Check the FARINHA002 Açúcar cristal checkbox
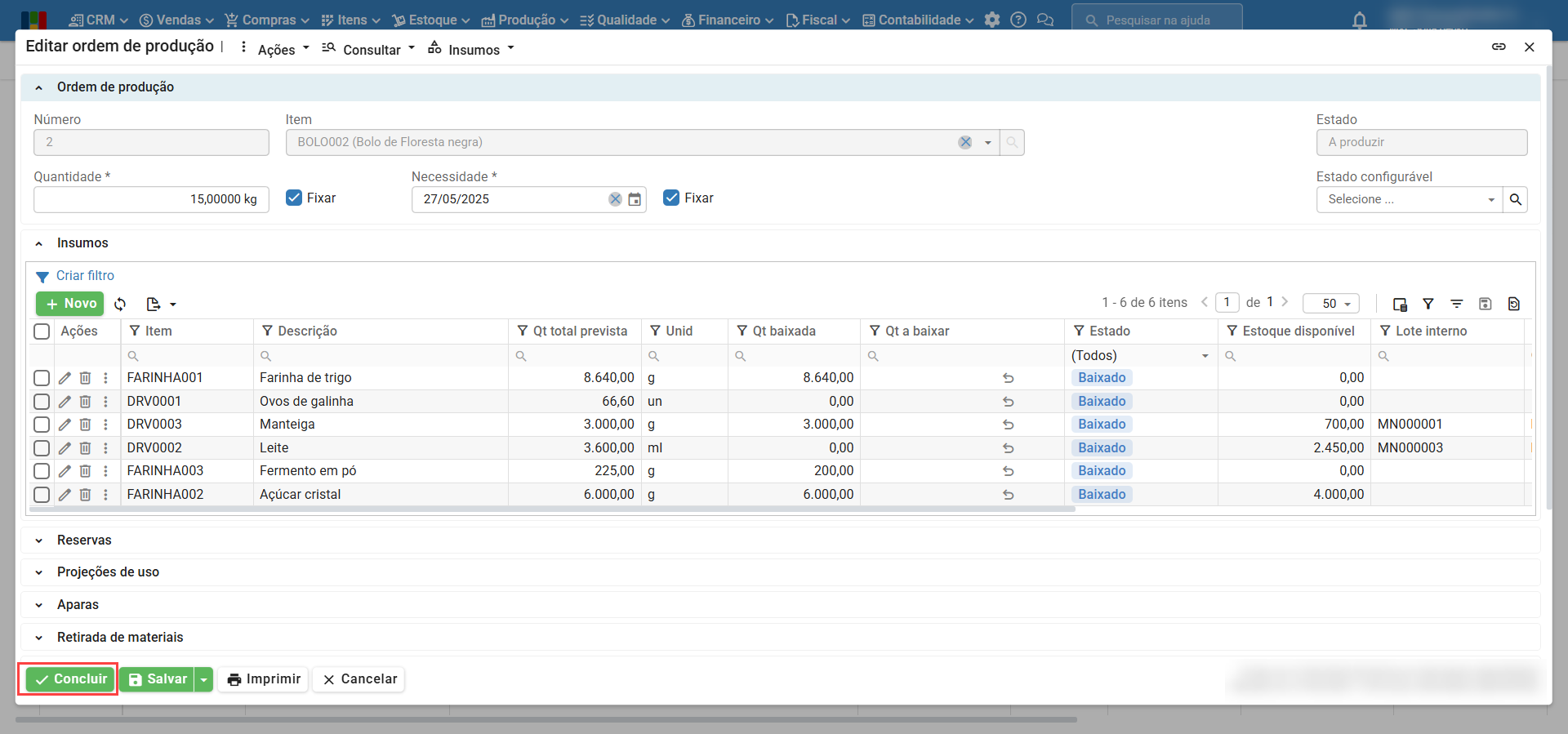The width and height of the screenshot is (1568, 734). click(x=42, y=495)
